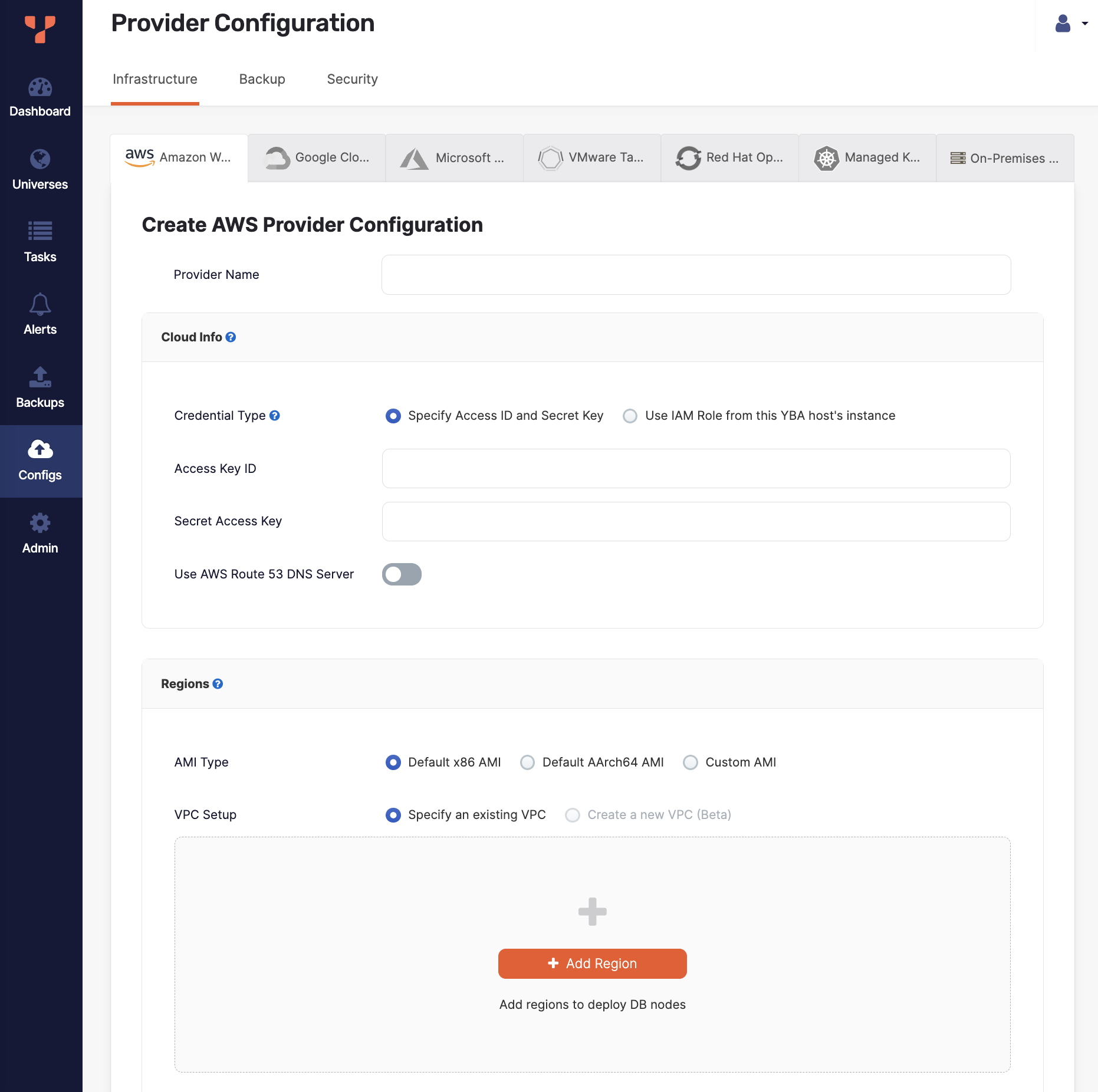This screenshot has height=1092, width=1098.
Task: Select the Red Hat OpenShift provider tab
Action: (729, 158)
